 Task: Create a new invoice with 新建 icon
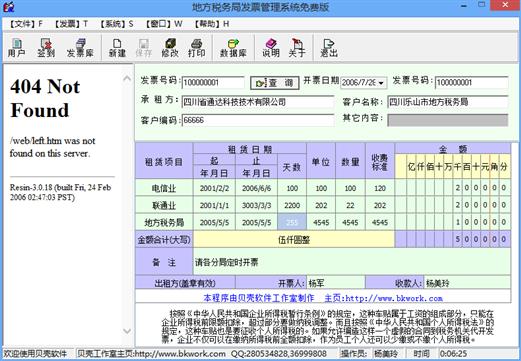point(117,48)
